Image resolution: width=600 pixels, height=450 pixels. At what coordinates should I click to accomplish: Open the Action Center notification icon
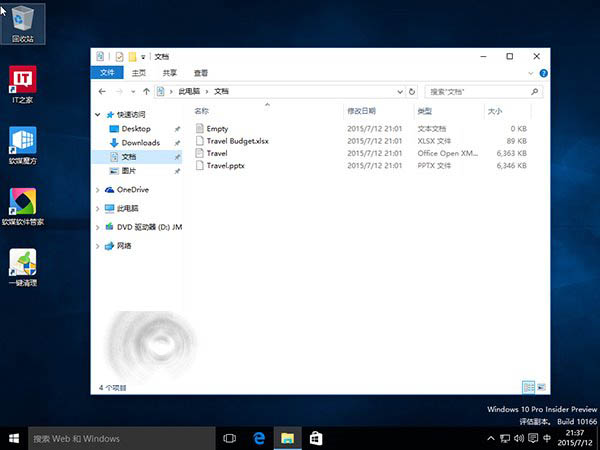tap(533, 439)
